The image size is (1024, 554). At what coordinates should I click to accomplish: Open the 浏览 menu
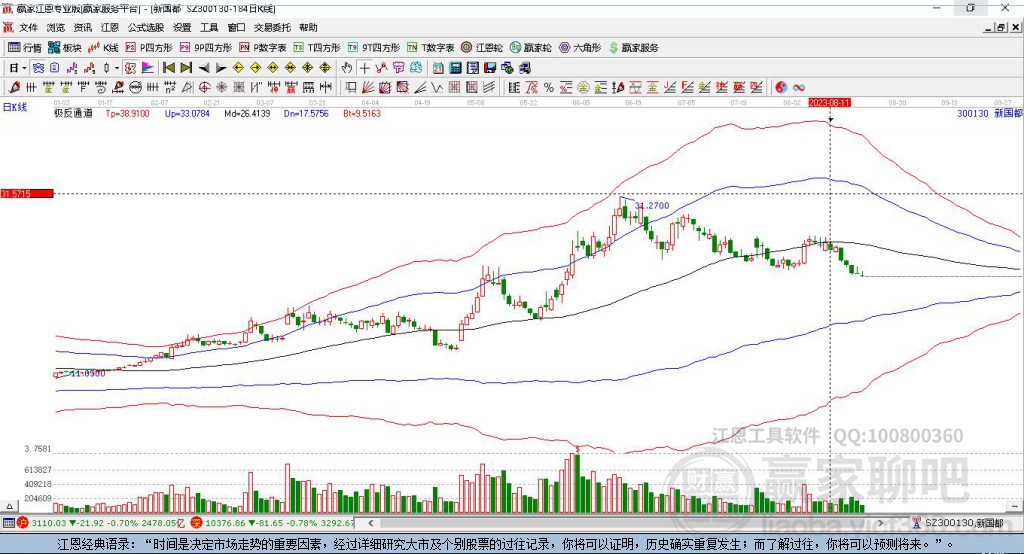click(x=56, y=27)
